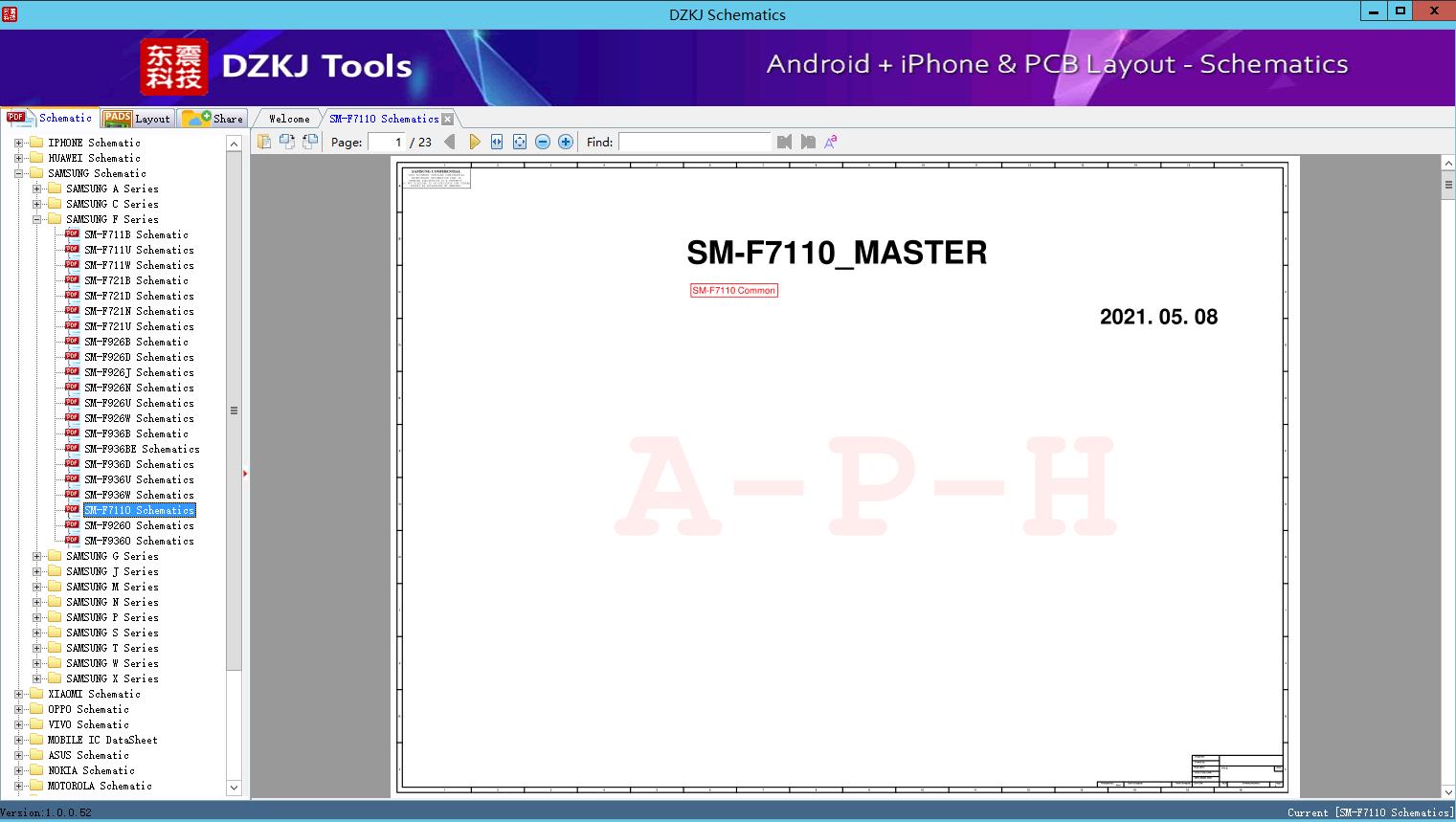Click the folder icon of OPPO Schematic
This screenshot has height=822, width=1456.
click(x=36, y=709)
